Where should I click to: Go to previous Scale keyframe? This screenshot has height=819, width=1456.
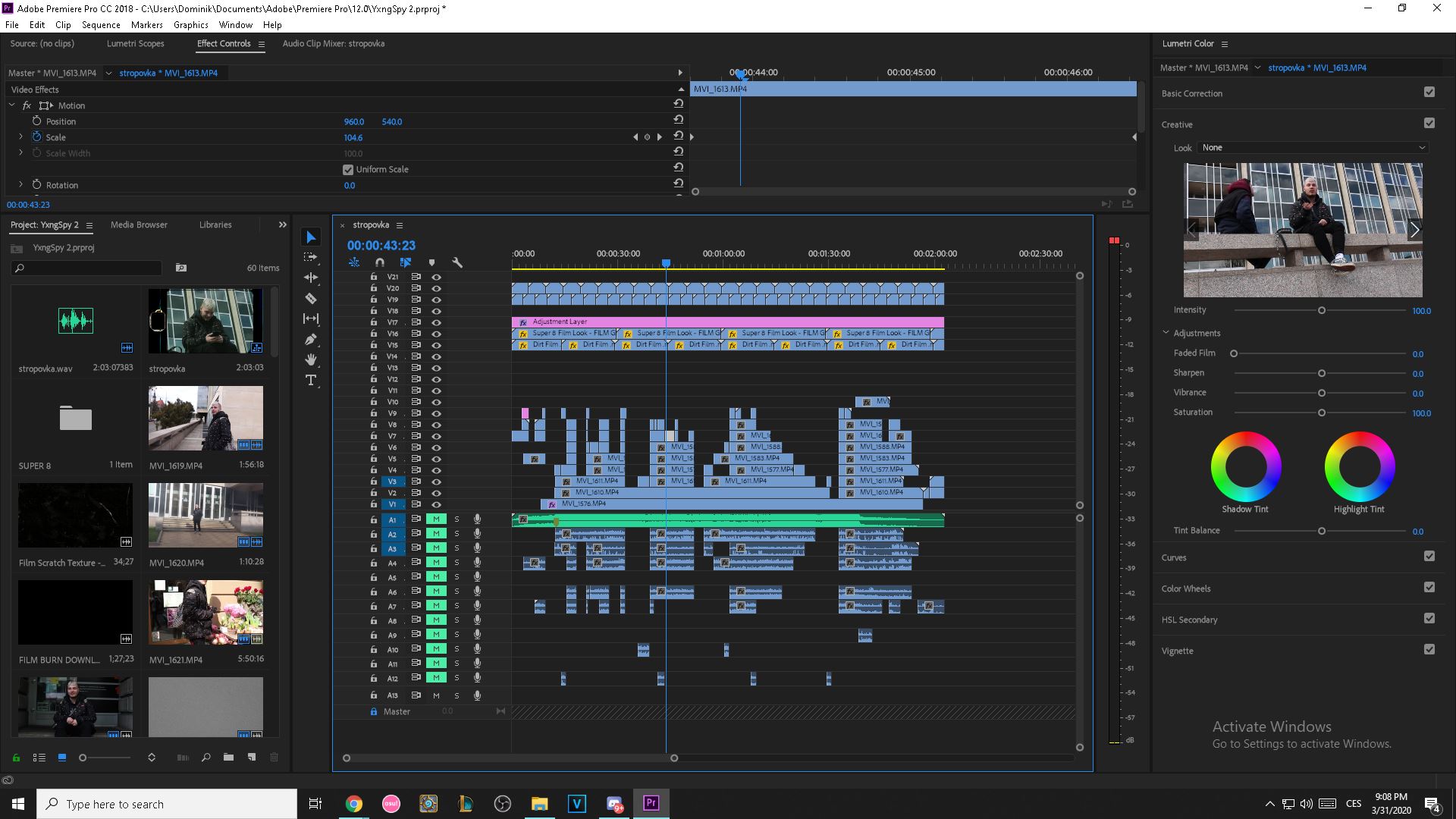(x=635, y=137)
